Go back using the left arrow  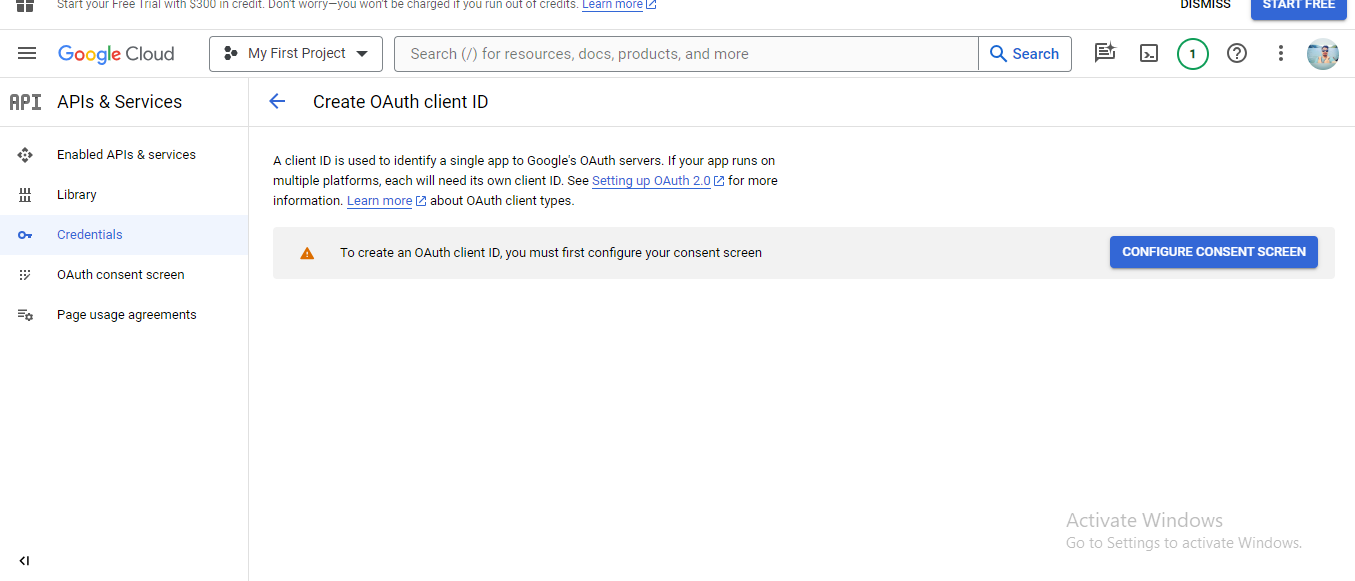click(277, 102)
